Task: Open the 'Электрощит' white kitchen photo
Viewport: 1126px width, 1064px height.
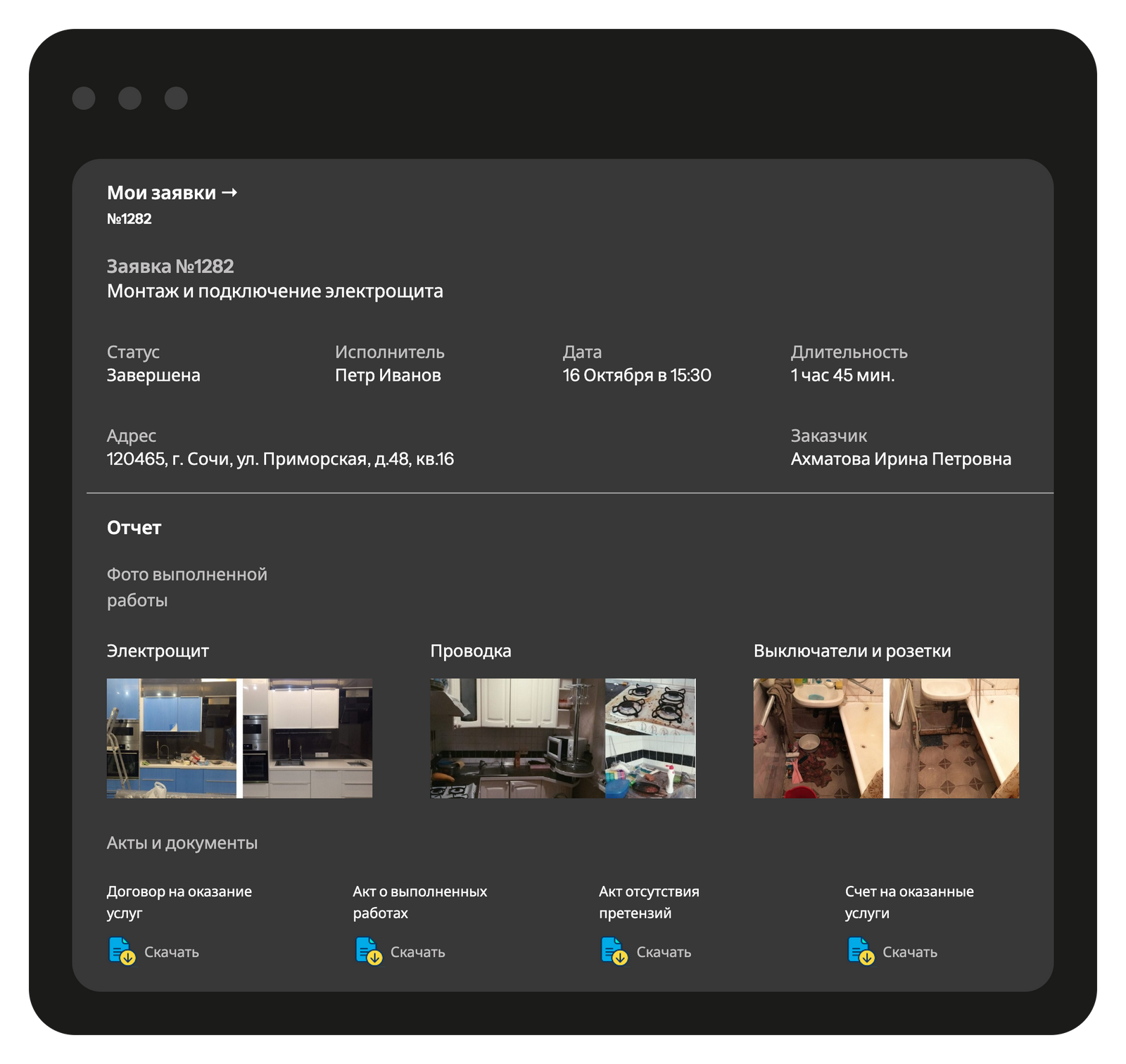Action: point(308,738)
